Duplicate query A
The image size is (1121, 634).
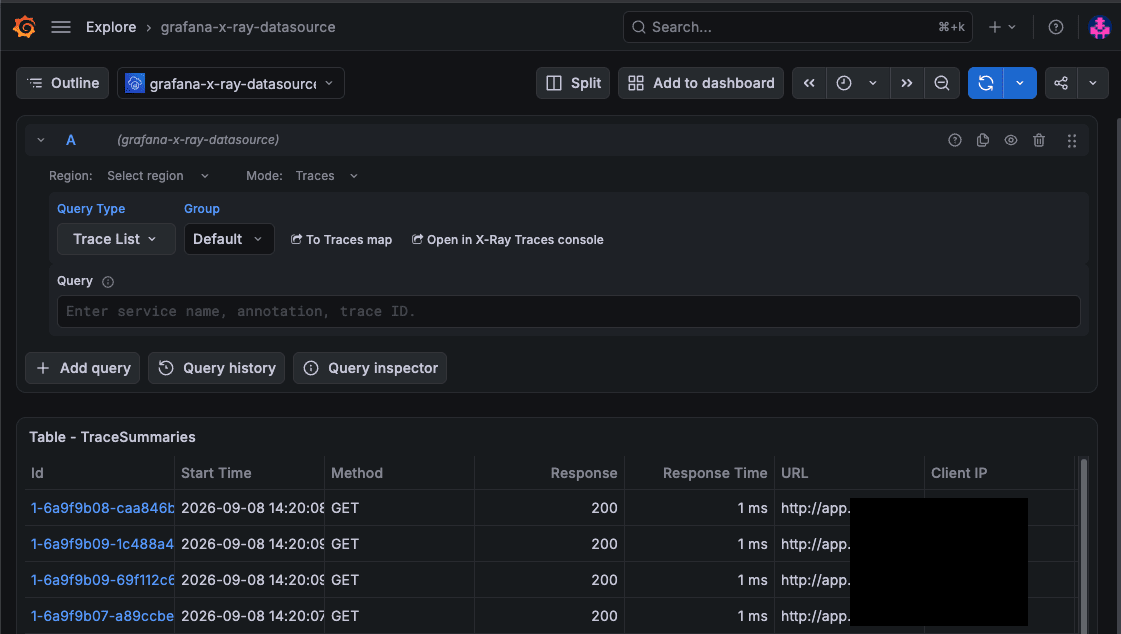982,140
